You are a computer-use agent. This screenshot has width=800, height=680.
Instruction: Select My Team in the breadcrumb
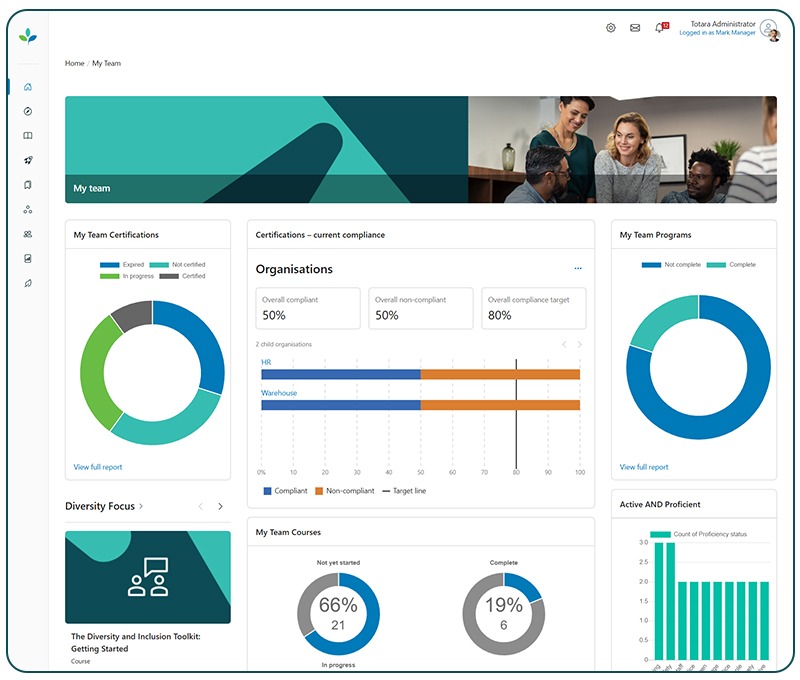click(106, 63)
